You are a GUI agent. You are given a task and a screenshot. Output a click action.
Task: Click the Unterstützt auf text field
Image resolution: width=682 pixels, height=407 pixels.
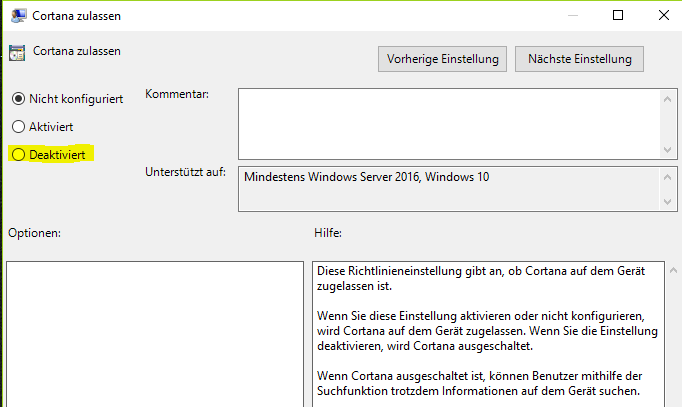click(x=450, y=189)
